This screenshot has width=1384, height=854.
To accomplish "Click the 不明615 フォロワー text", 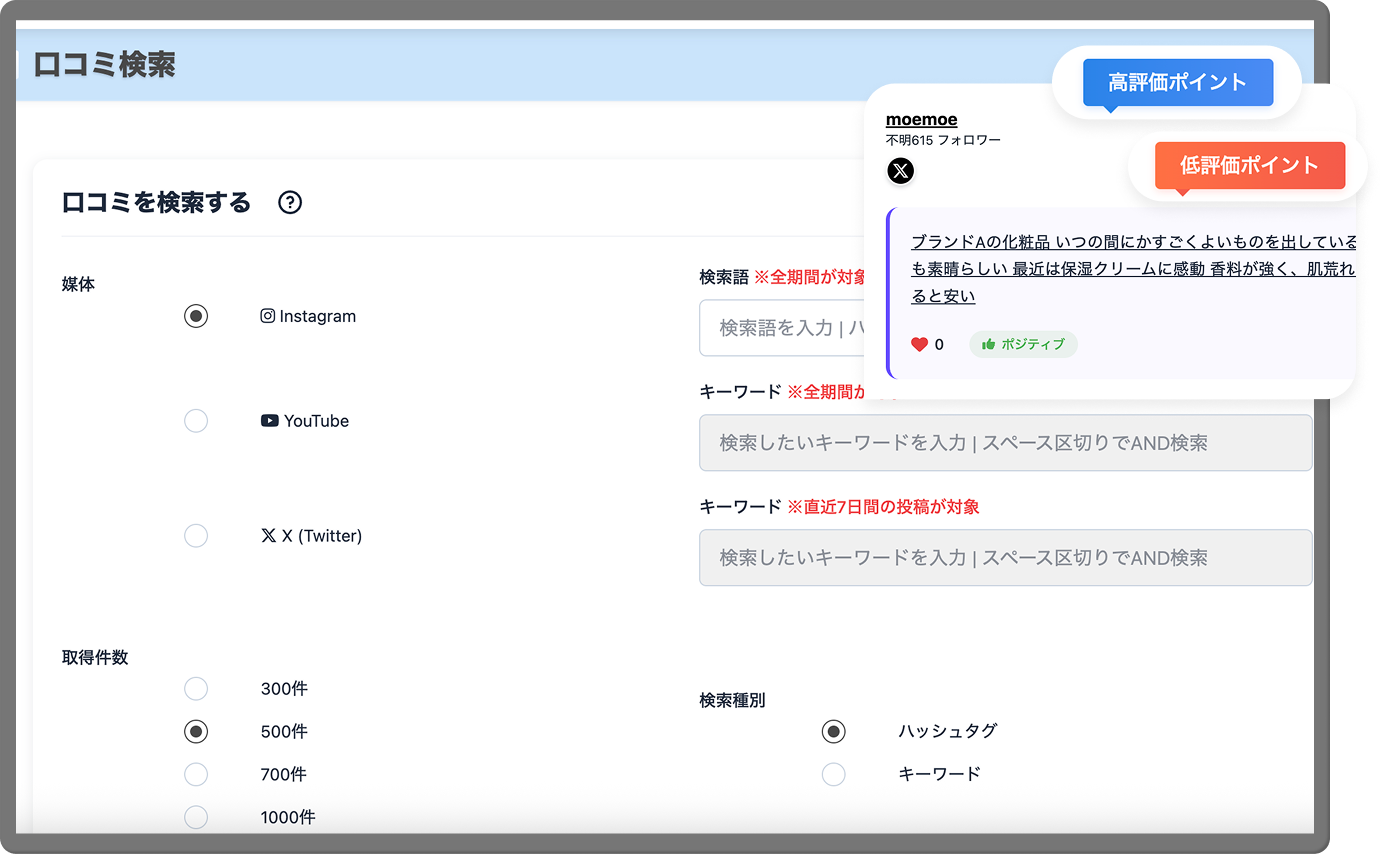I will (943, 140).
